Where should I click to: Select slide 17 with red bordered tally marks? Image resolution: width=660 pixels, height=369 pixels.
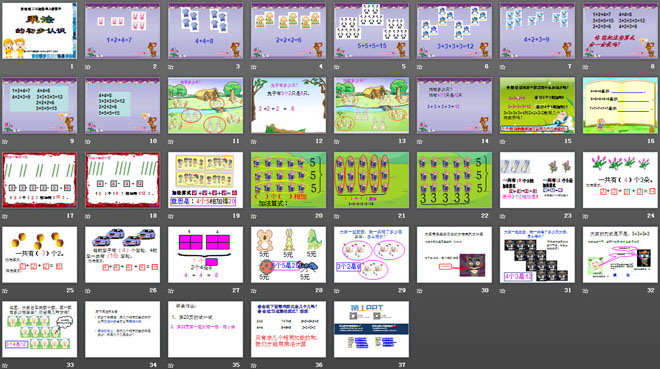[x=40, y=180]
